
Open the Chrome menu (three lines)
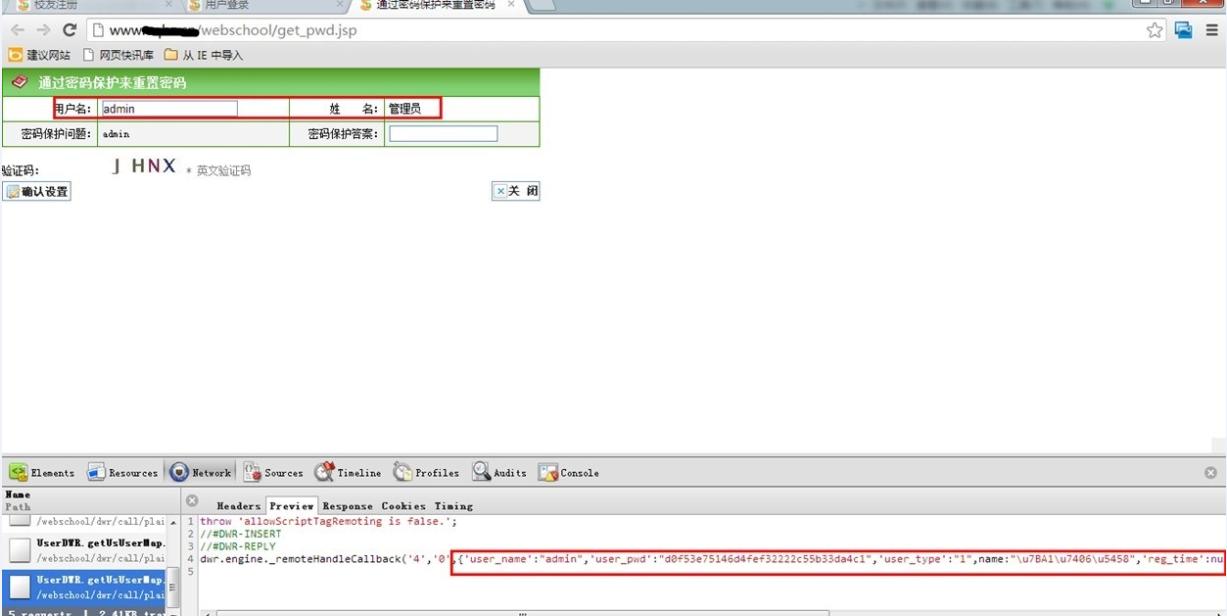(1212, 30)
